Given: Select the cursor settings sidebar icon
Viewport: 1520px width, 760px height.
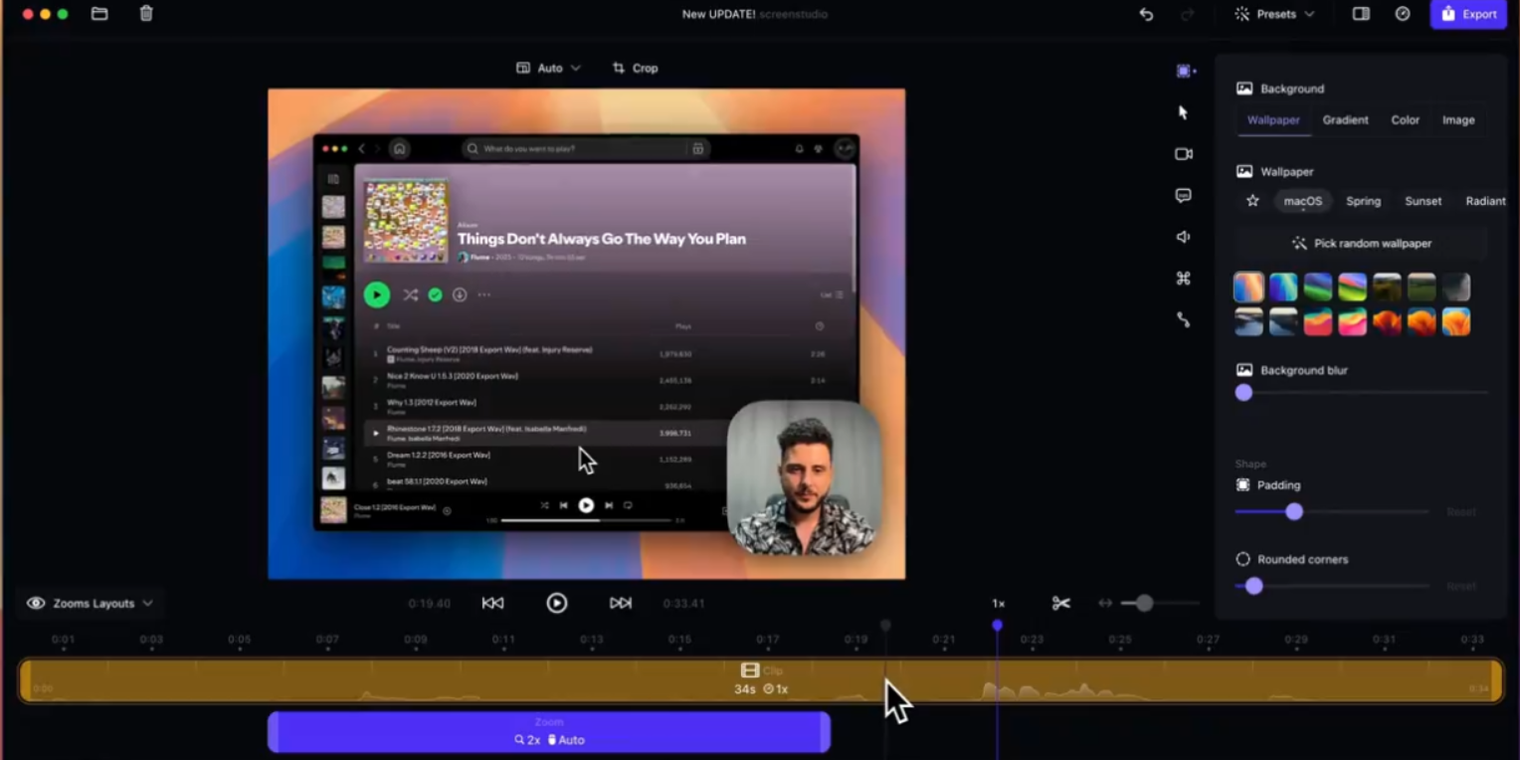Looking at the screenshot, I should 1183,113.
